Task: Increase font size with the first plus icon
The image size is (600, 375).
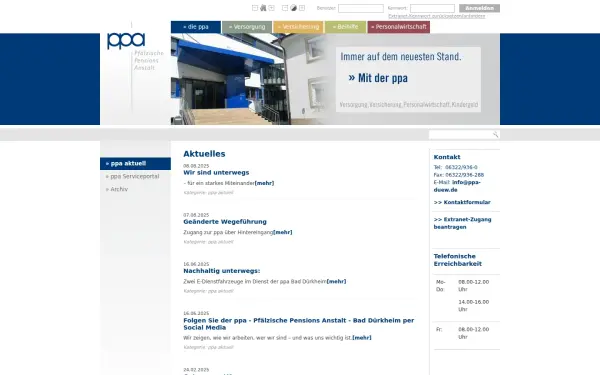Action: [x=271, y=8]
